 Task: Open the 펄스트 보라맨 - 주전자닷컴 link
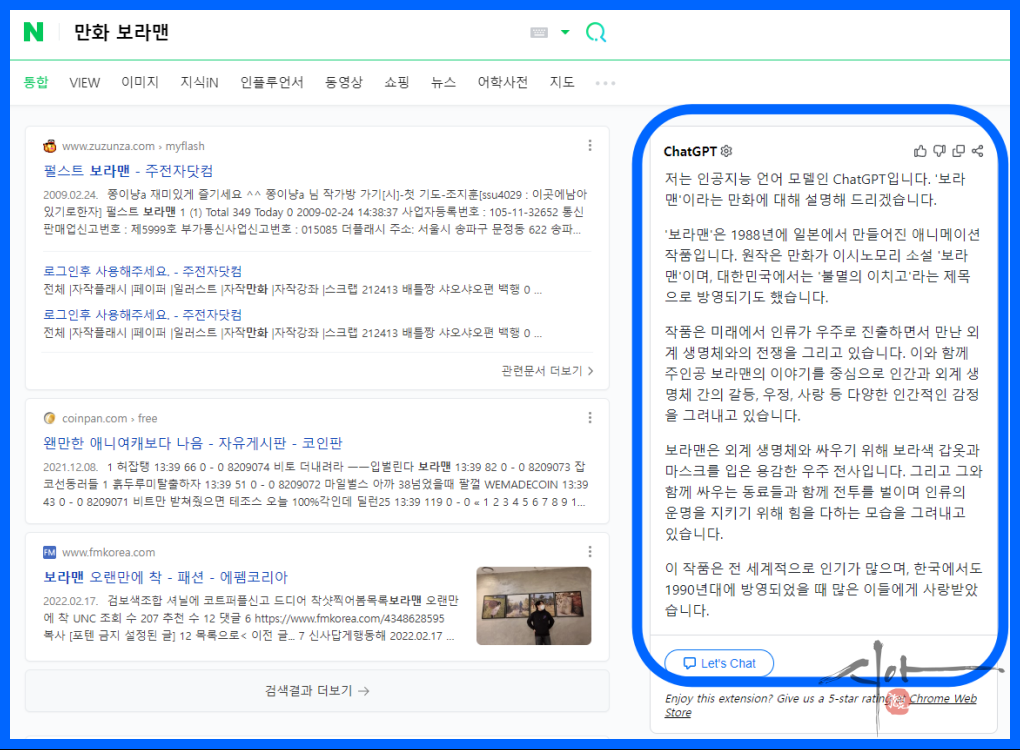[x=128, y=171]
